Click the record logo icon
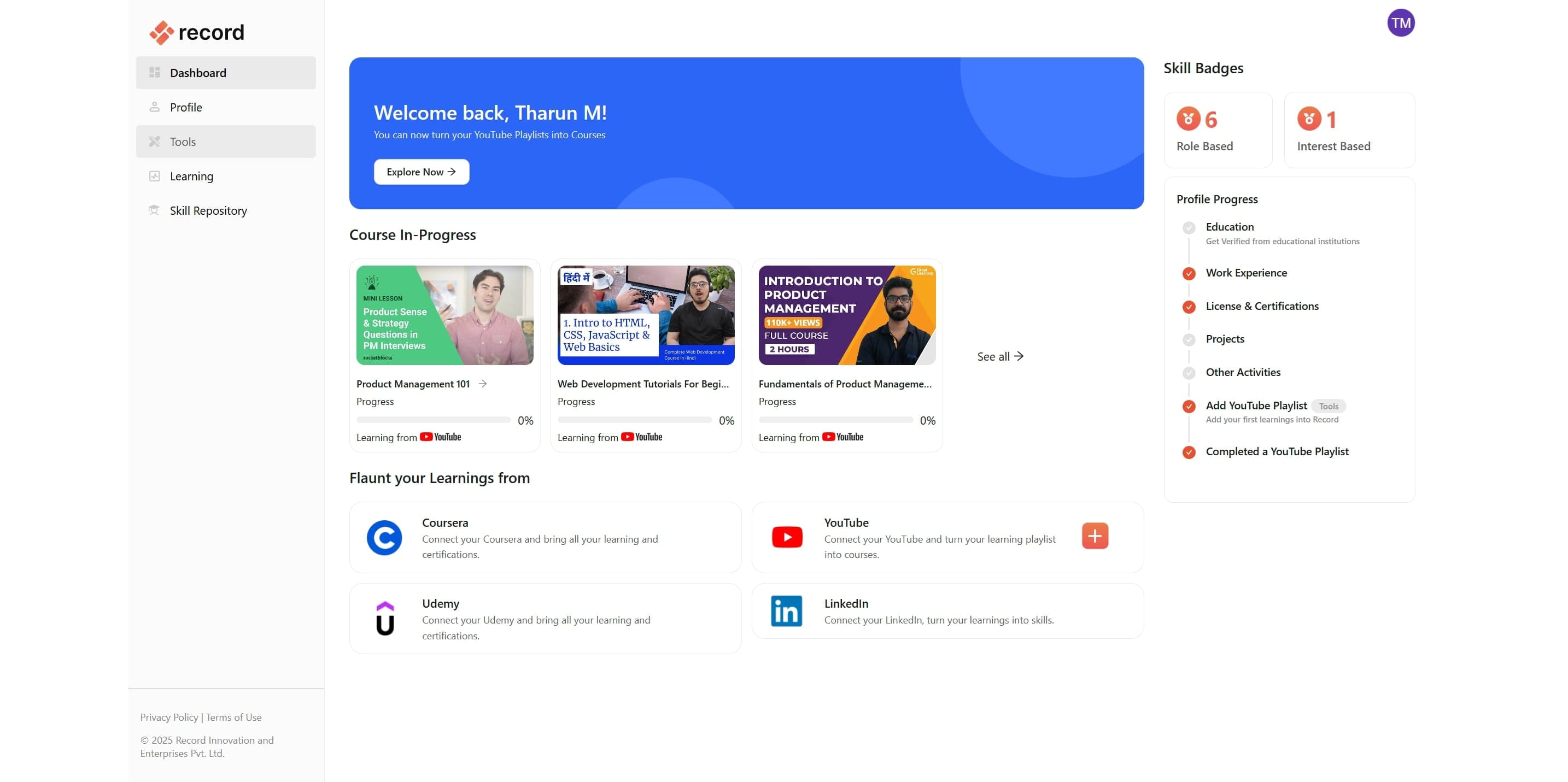Screen dimensions: 1568x782 (x=161, y=32)
